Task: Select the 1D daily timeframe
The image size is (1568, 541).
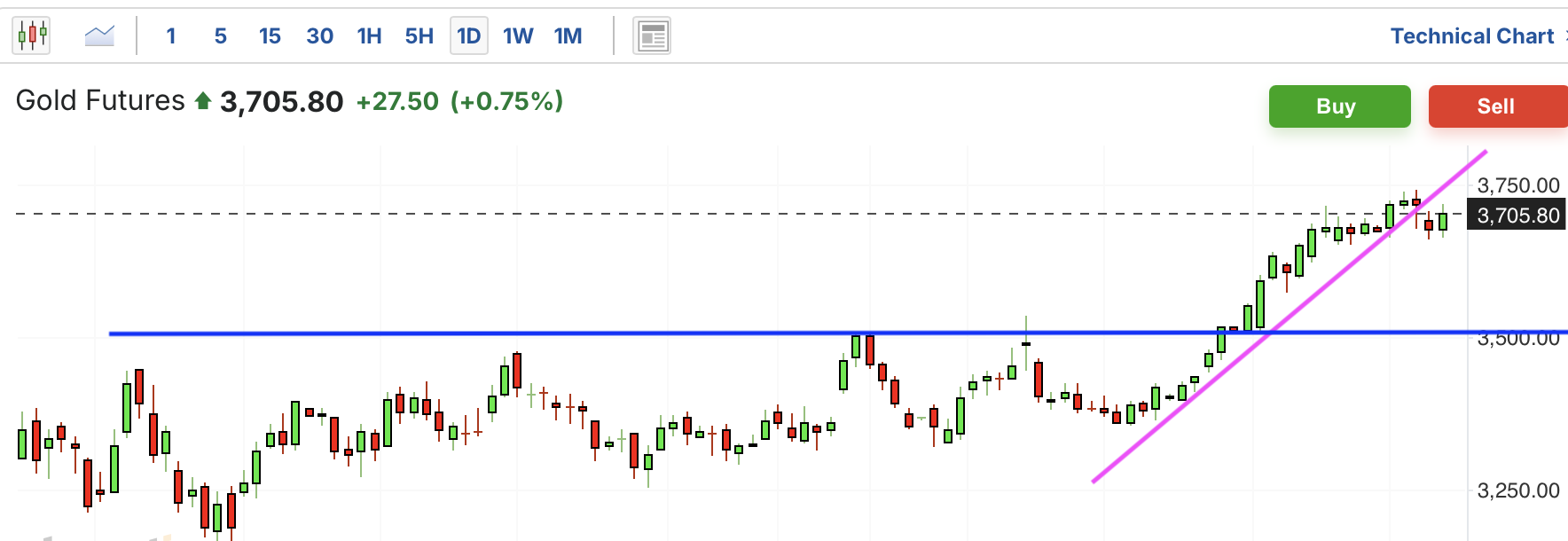Action: pos(469,36)
